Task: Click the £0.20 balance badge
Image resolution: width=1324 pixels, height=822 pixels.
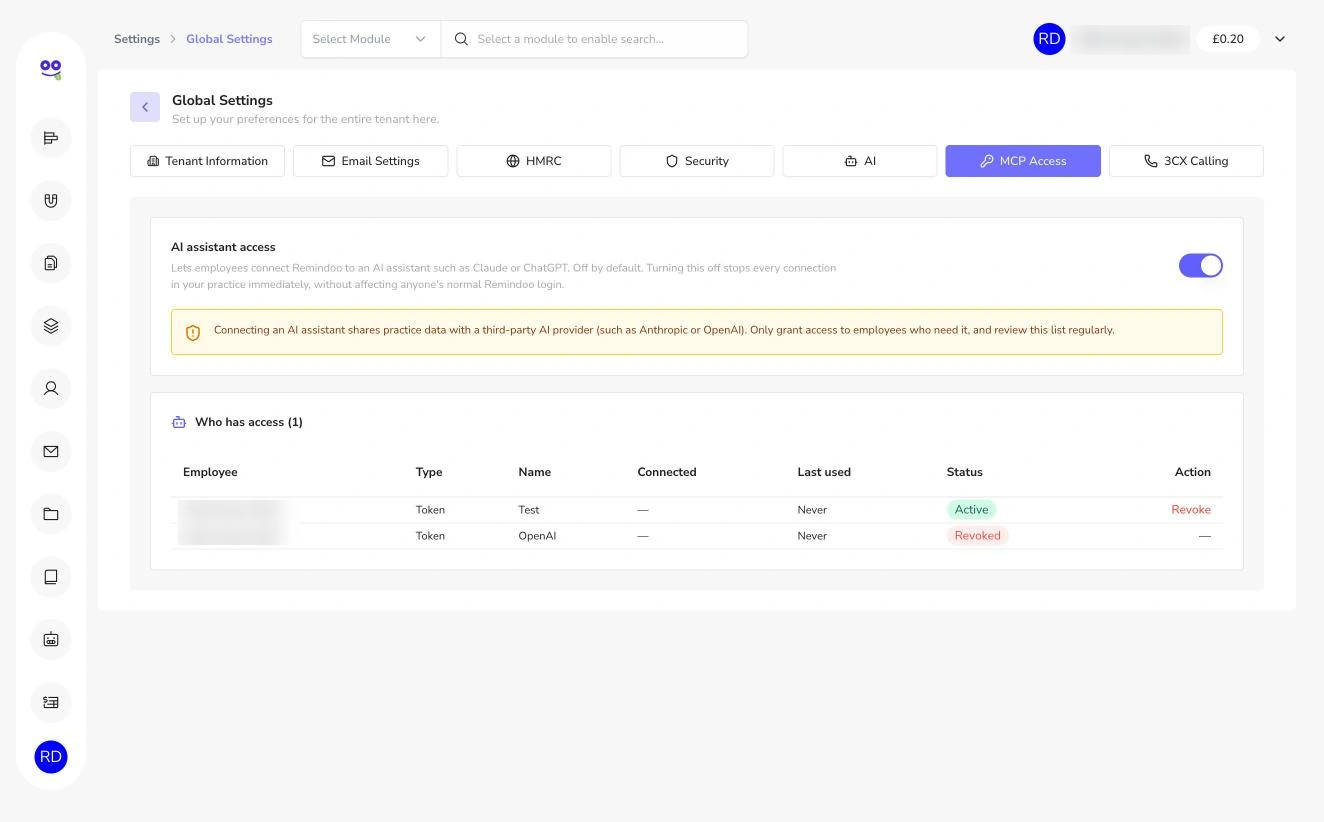Action: [1228, 39]
